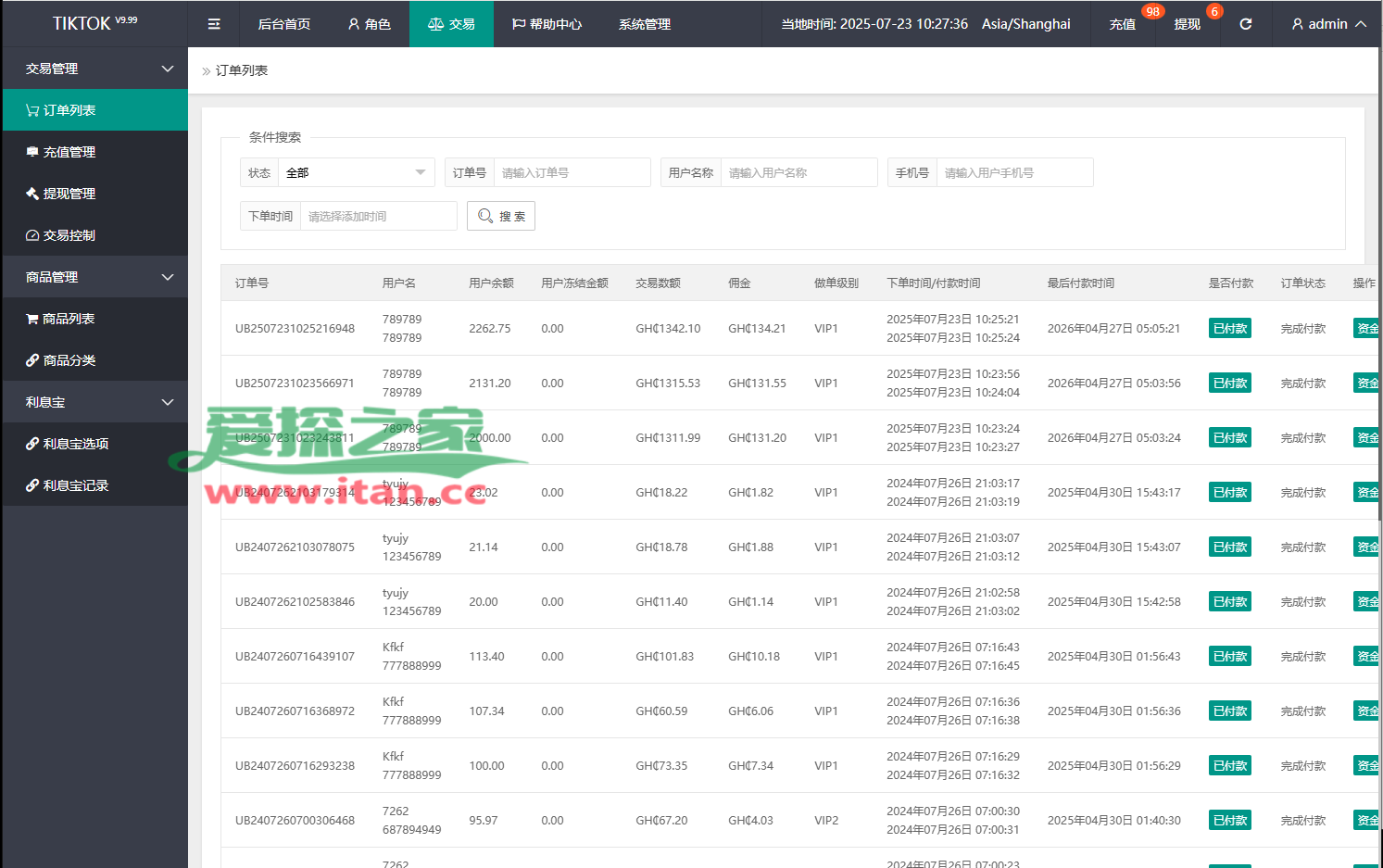
Task: Click the 最后付款时间 column header
Action: [x=1081, y=283]
